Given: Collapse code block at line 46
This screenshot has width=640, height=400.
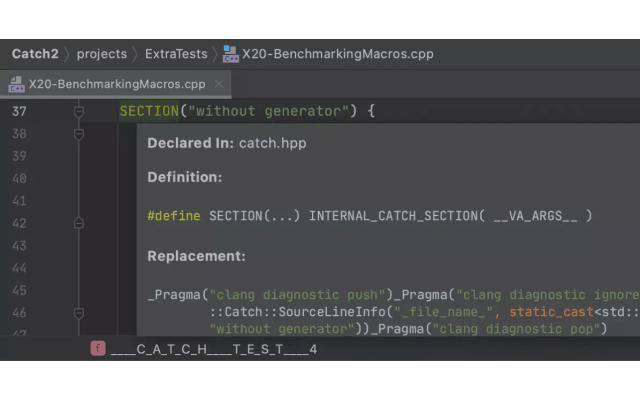Looking at the screenshot, I should pos(79,313).
